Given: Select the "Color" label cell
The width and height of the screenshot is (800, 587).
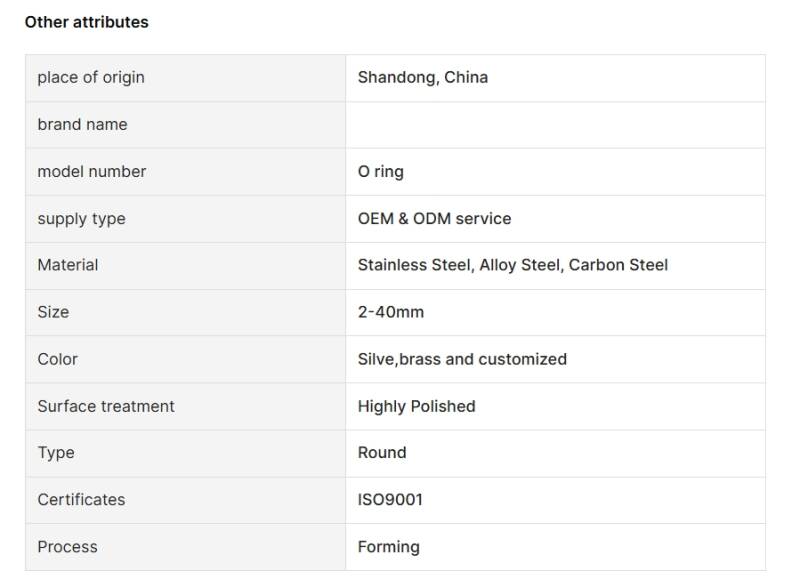Looking at the screenshot, I should pyautogui.click(x=57, y=359).
